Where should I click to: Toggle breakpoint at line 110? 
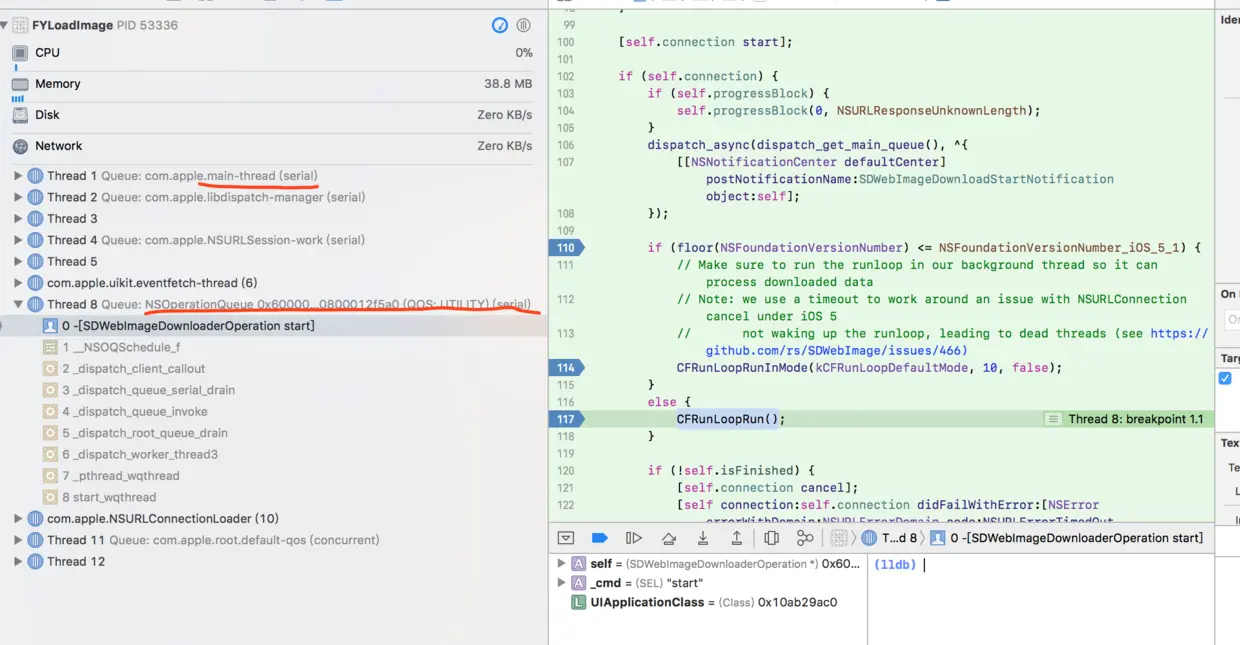[x=566, y=247]
